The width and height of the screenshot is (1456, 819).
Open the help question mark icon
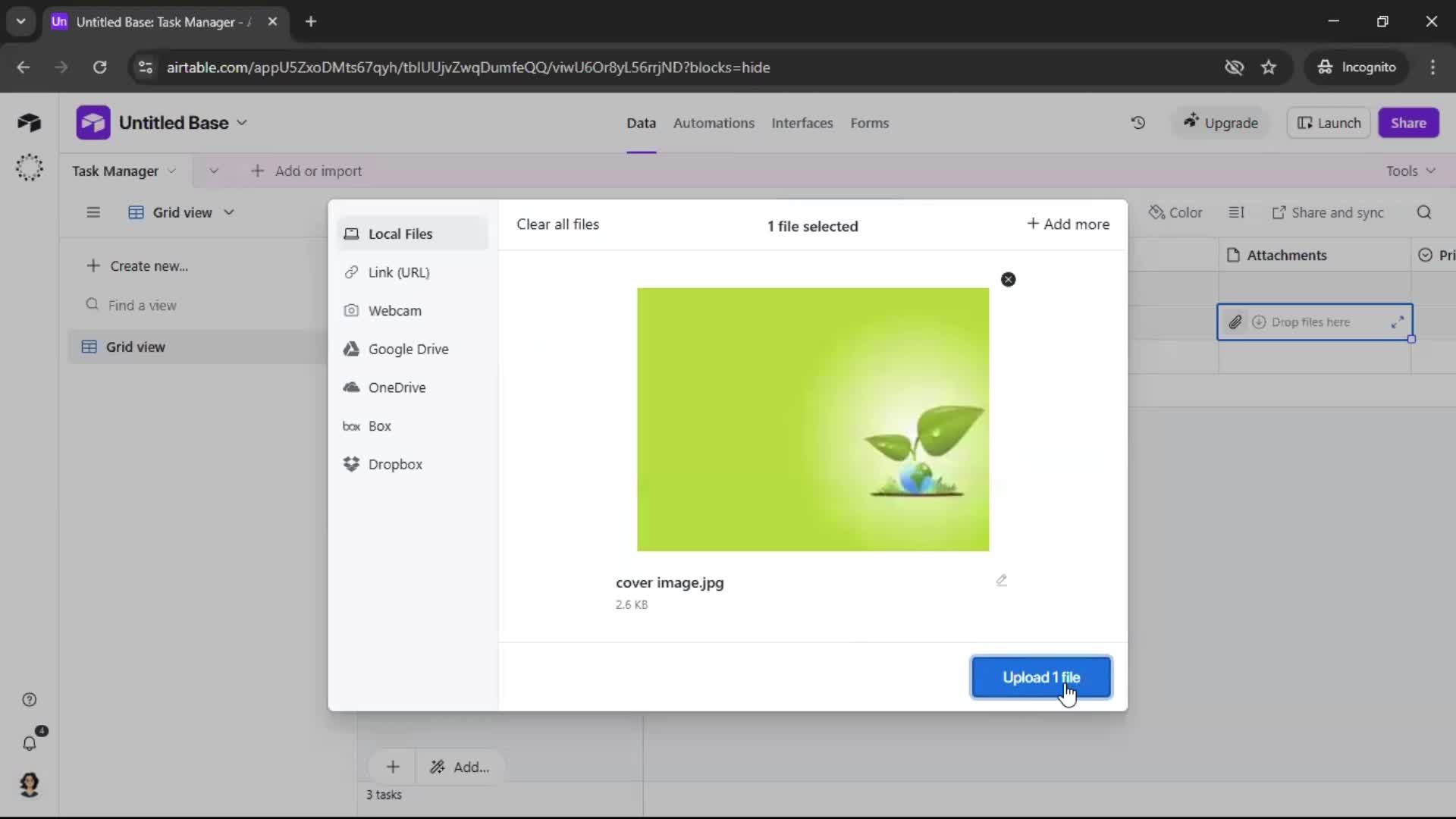pos(30,700)
